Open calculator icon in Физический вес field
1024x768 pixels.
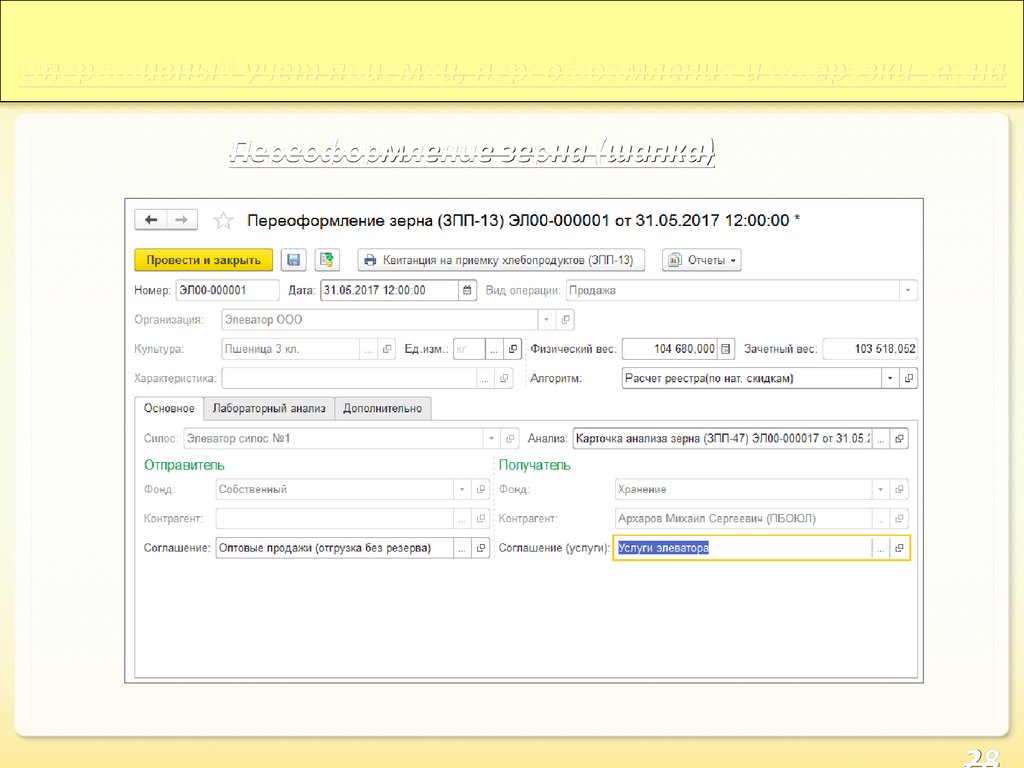(726, 349)
